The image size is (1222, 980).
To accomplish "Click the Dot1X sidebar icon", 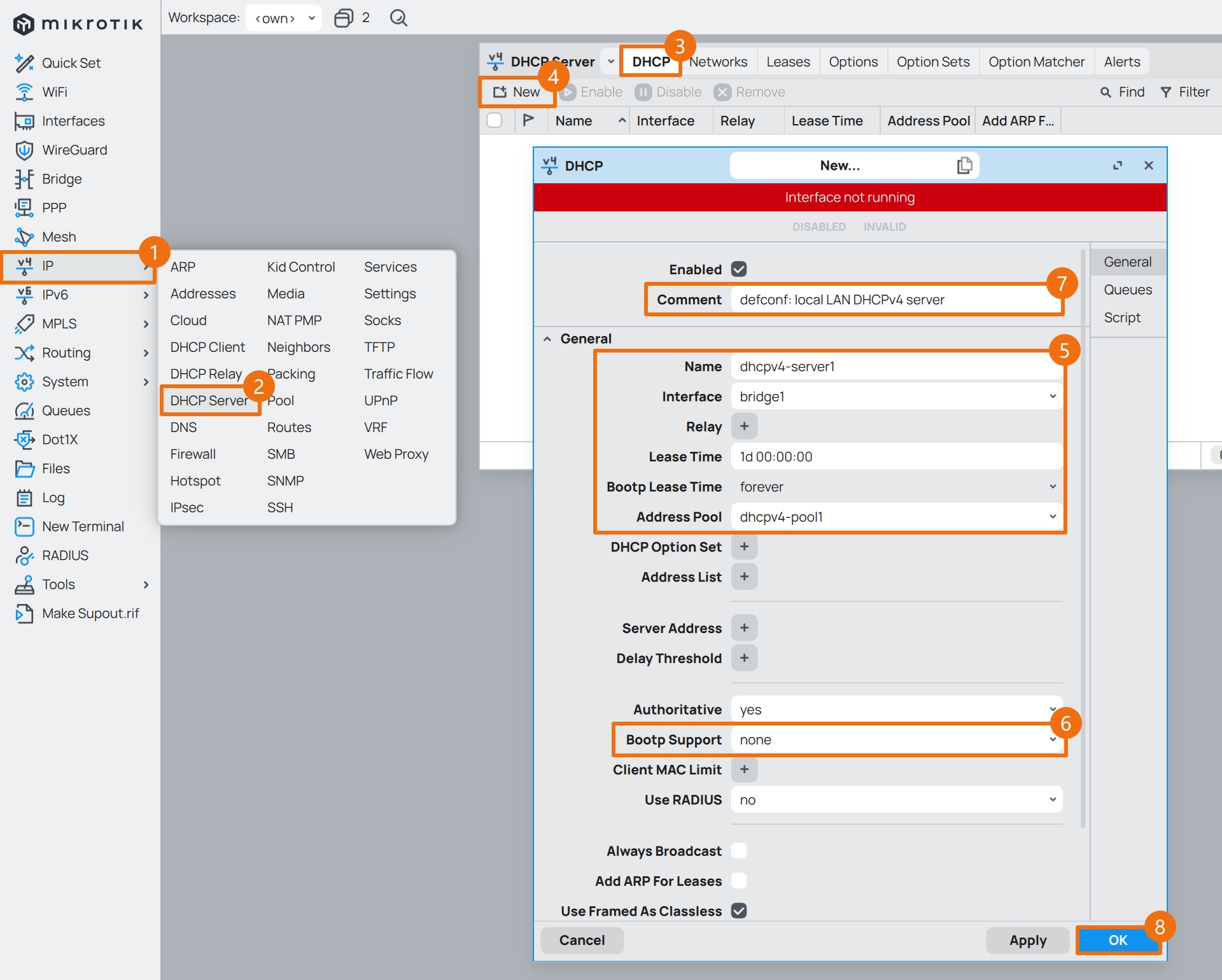I will (x=24, y=440).
